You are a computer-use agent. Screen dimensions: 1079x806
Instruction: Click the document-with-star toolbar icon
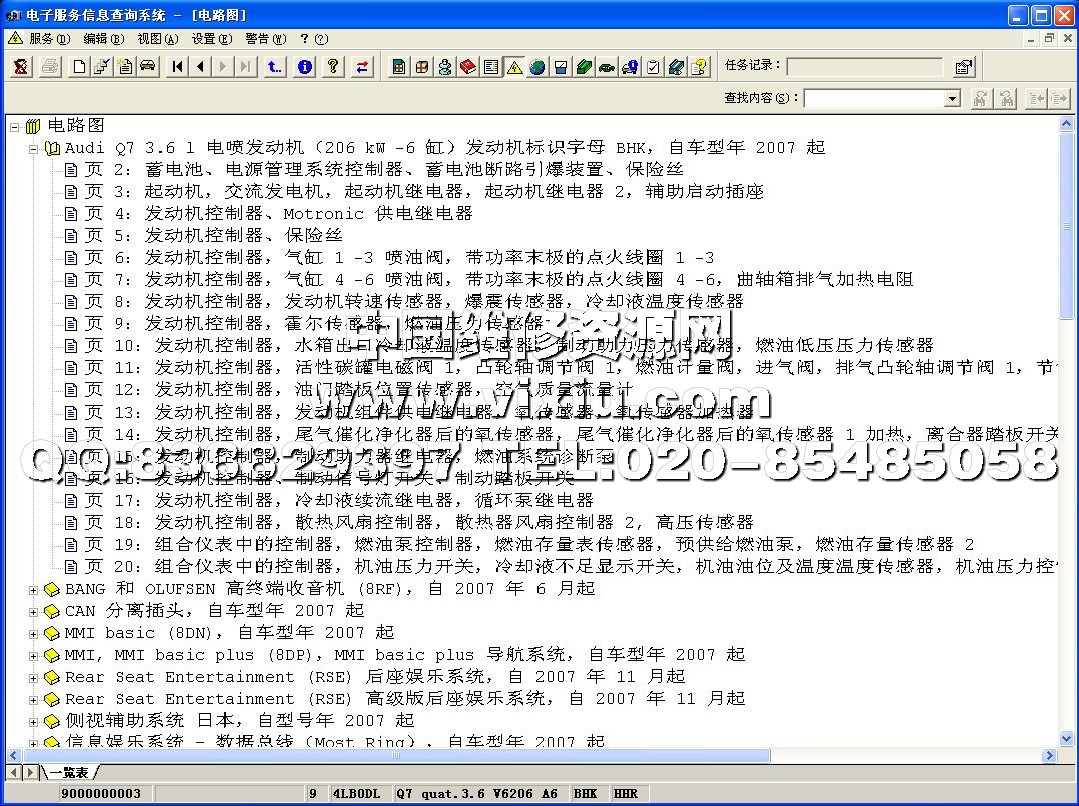click(125, 67)
